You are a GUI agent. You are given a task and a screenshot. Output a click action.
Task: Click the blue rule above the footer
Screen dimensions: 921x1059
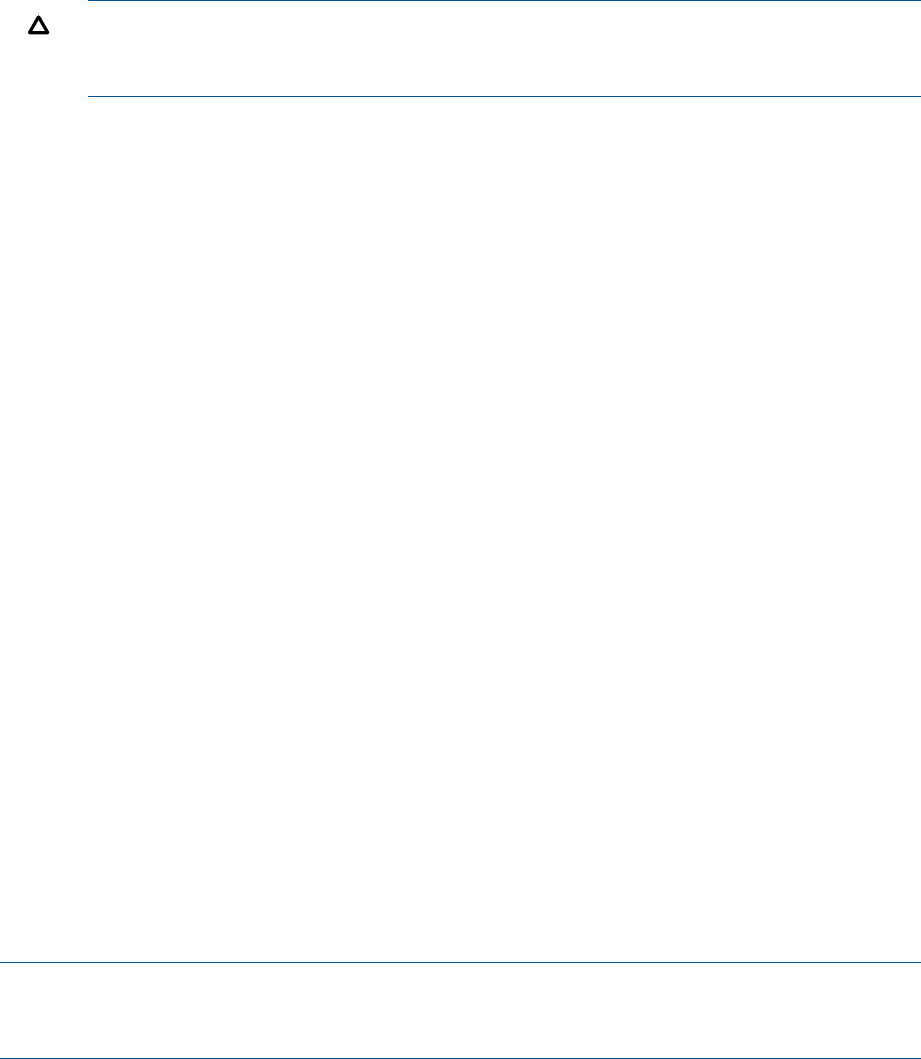460,962
